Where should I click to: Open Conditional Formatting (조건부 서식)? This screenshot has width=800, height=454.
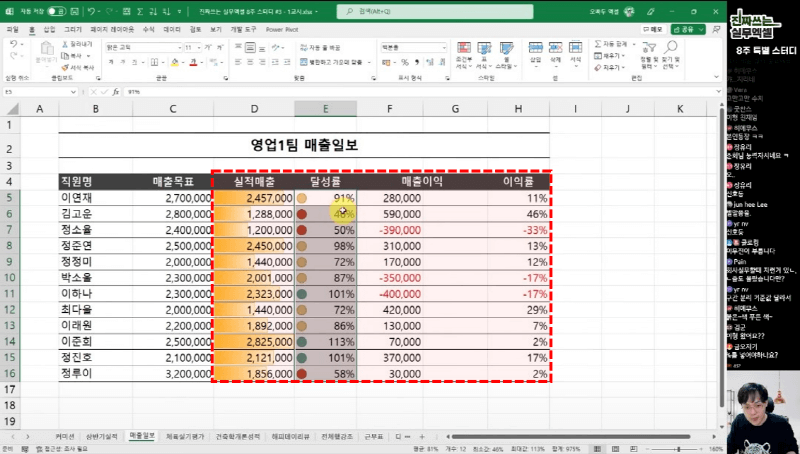(464, 56)
